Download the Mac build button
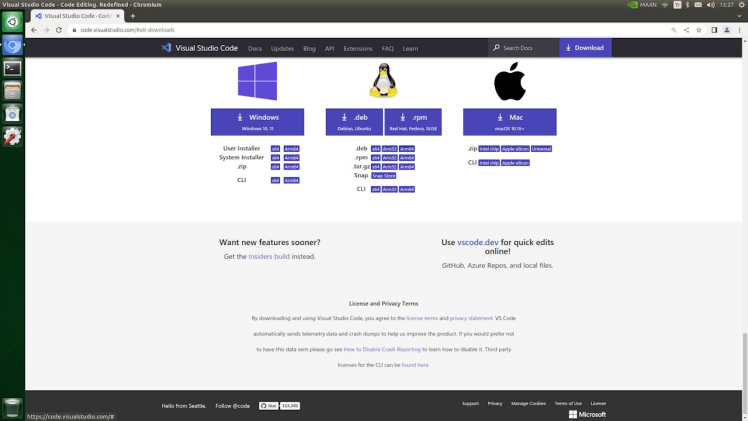The width and height of the screenshot is (748, 421). [509, 122]
